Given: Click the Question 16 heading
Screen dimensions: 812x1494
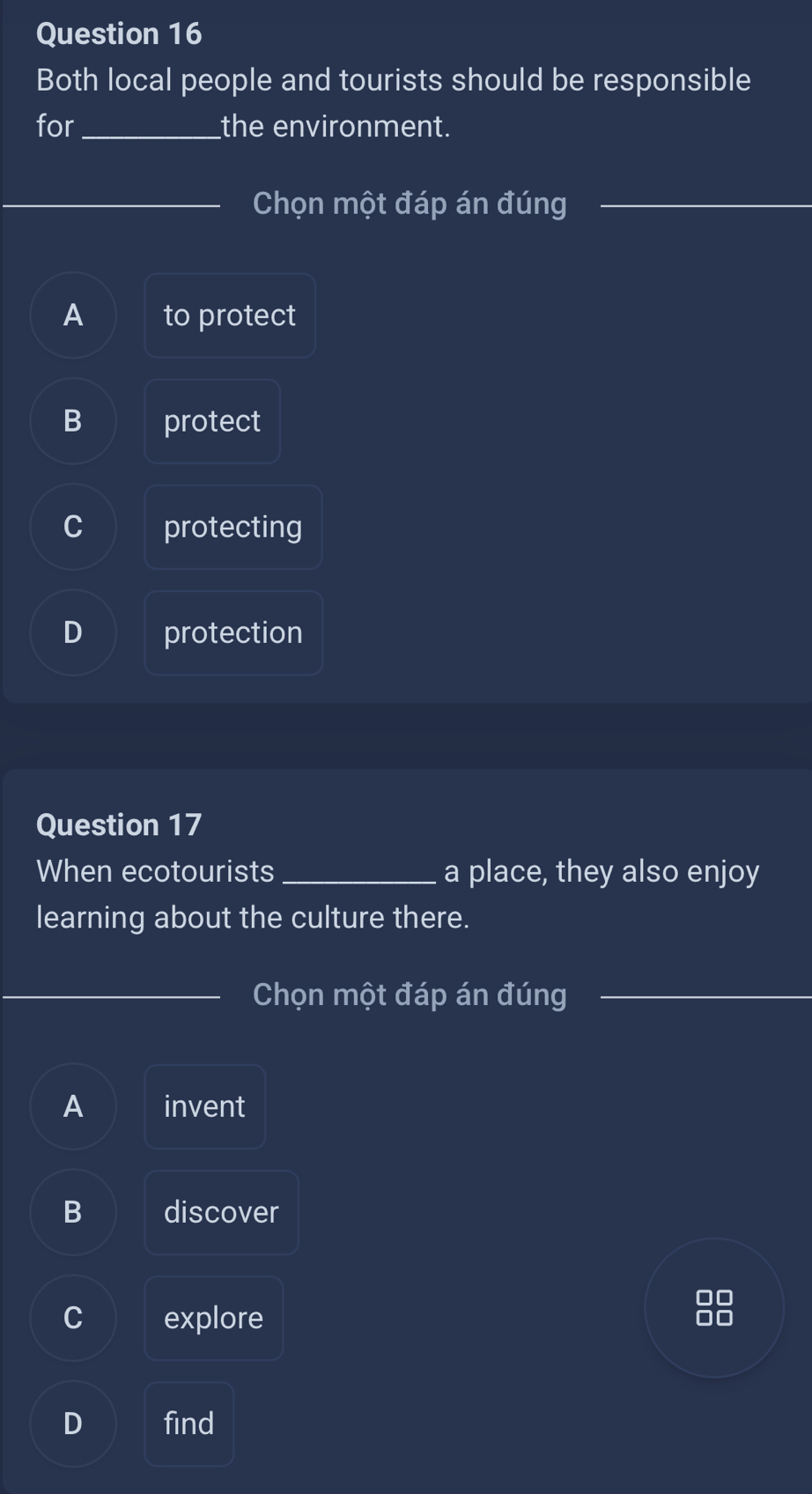Looking at the screenshot, I should click(x=120, y=33).
